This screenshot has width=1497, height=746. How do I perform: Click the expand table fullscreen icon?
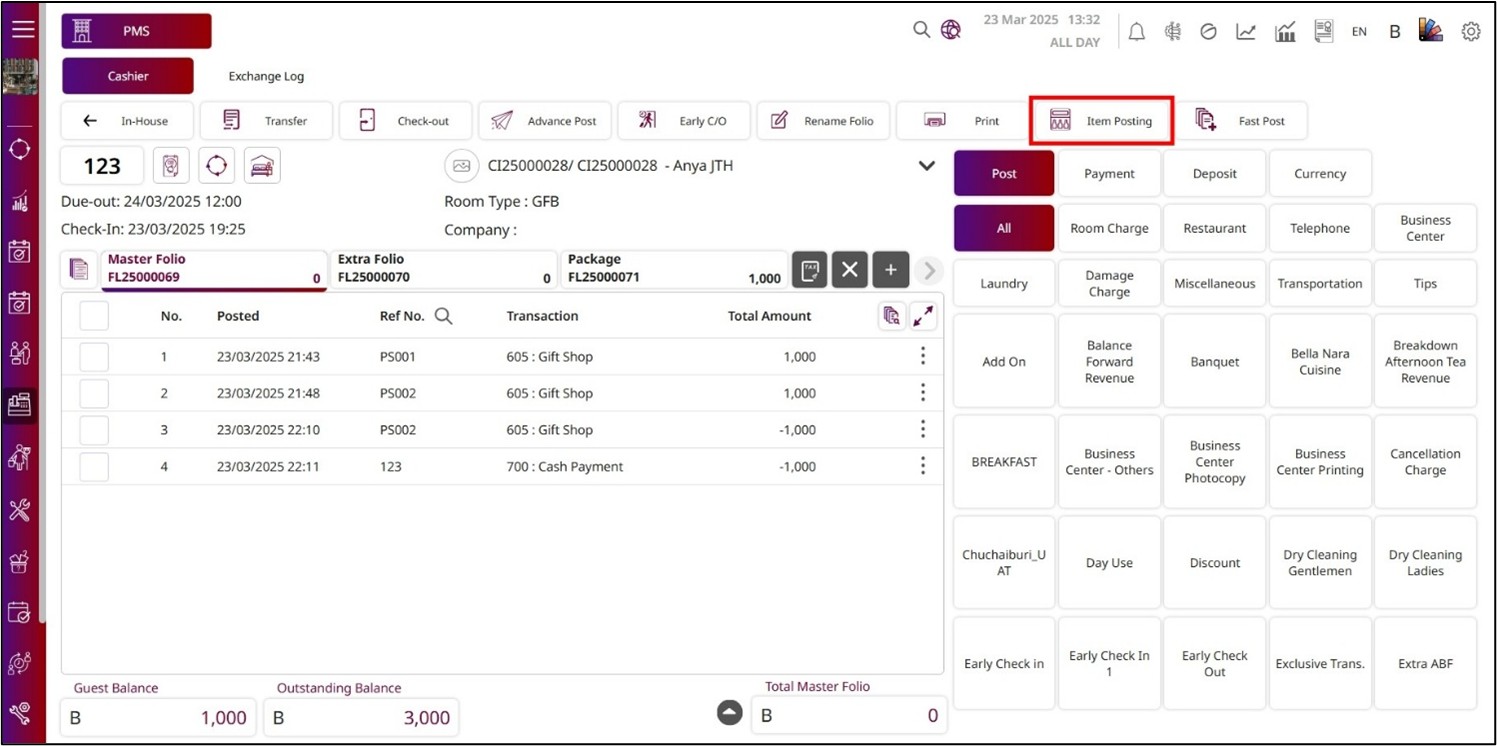click(923, 316)
